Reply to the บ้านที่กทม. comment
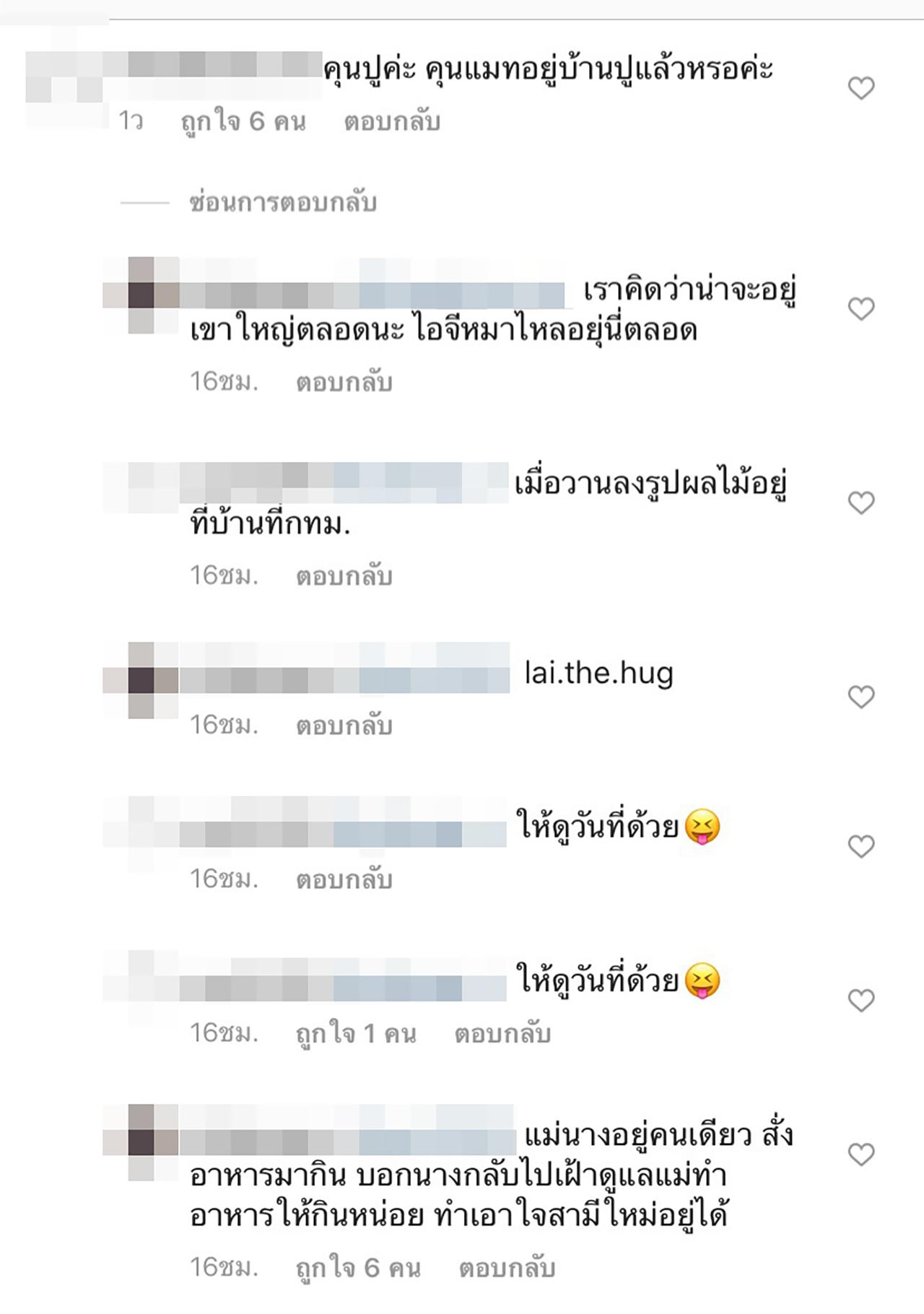This screenshot has width=924, height=1314. point(344,576)
